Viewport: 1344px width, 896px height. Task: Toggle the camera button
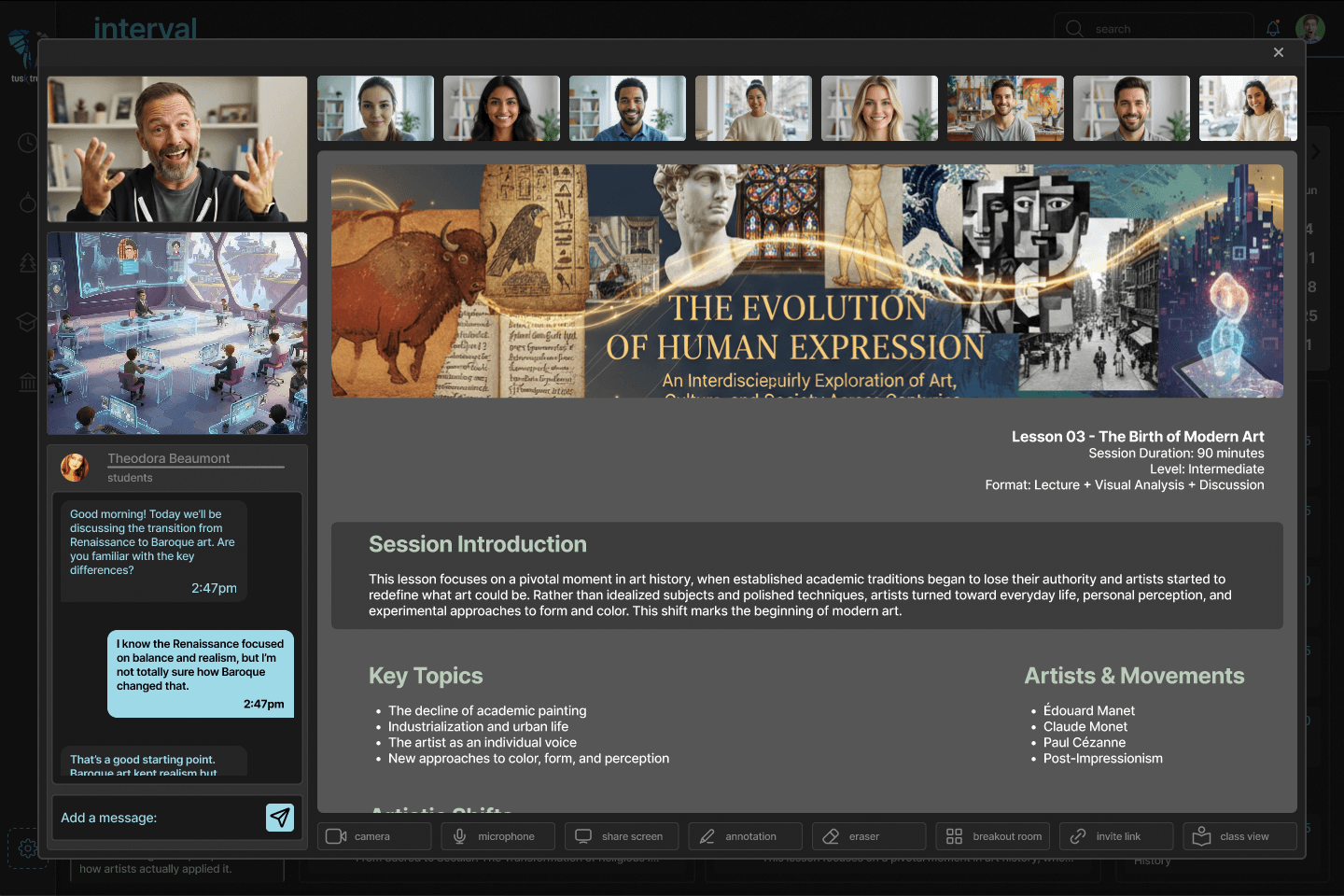(x=374, y=836)
